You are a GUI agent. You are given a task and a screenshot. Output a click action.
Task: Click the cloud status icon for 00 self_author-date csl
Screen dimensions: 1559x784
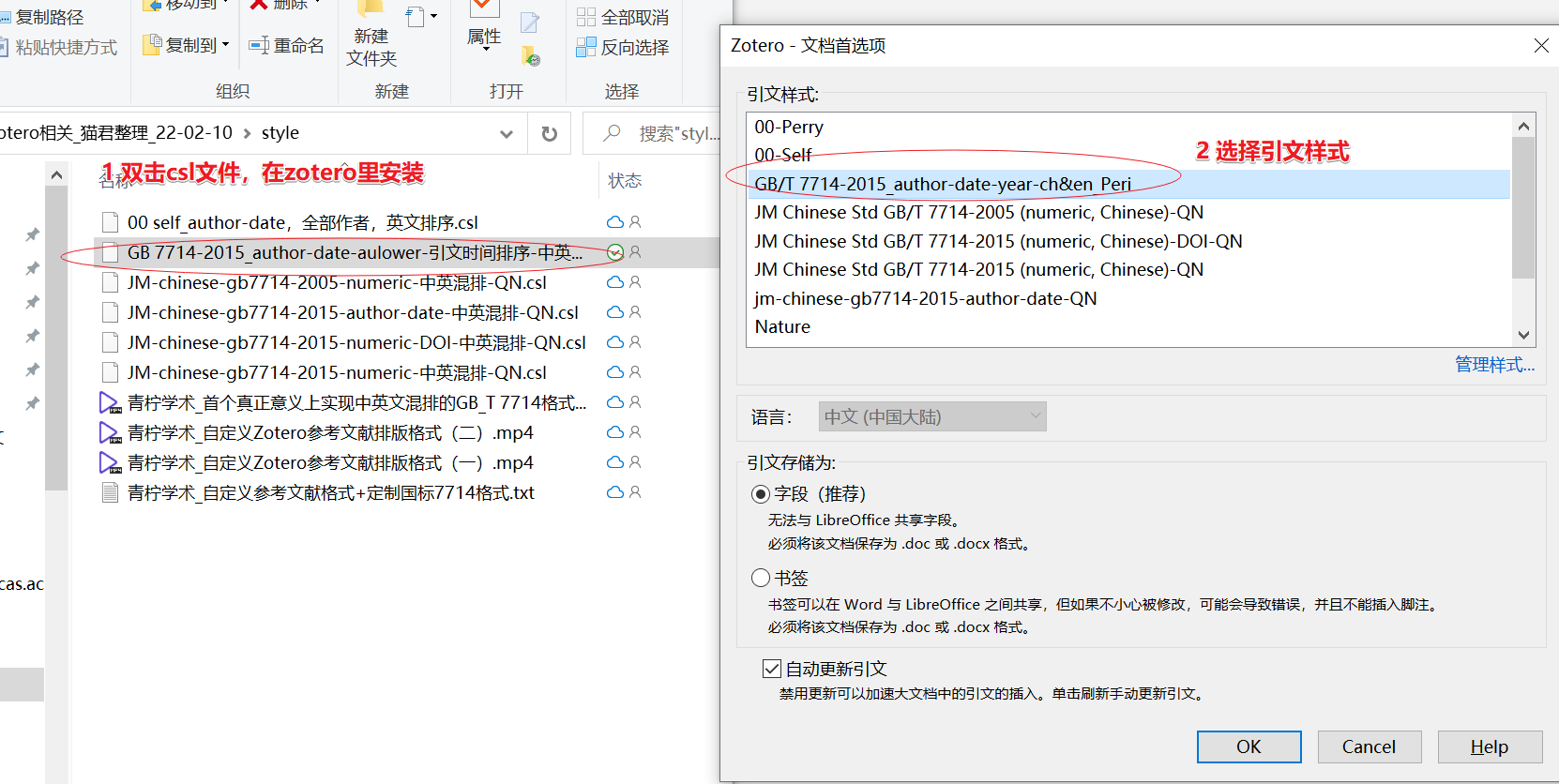[x=615, y=222]
